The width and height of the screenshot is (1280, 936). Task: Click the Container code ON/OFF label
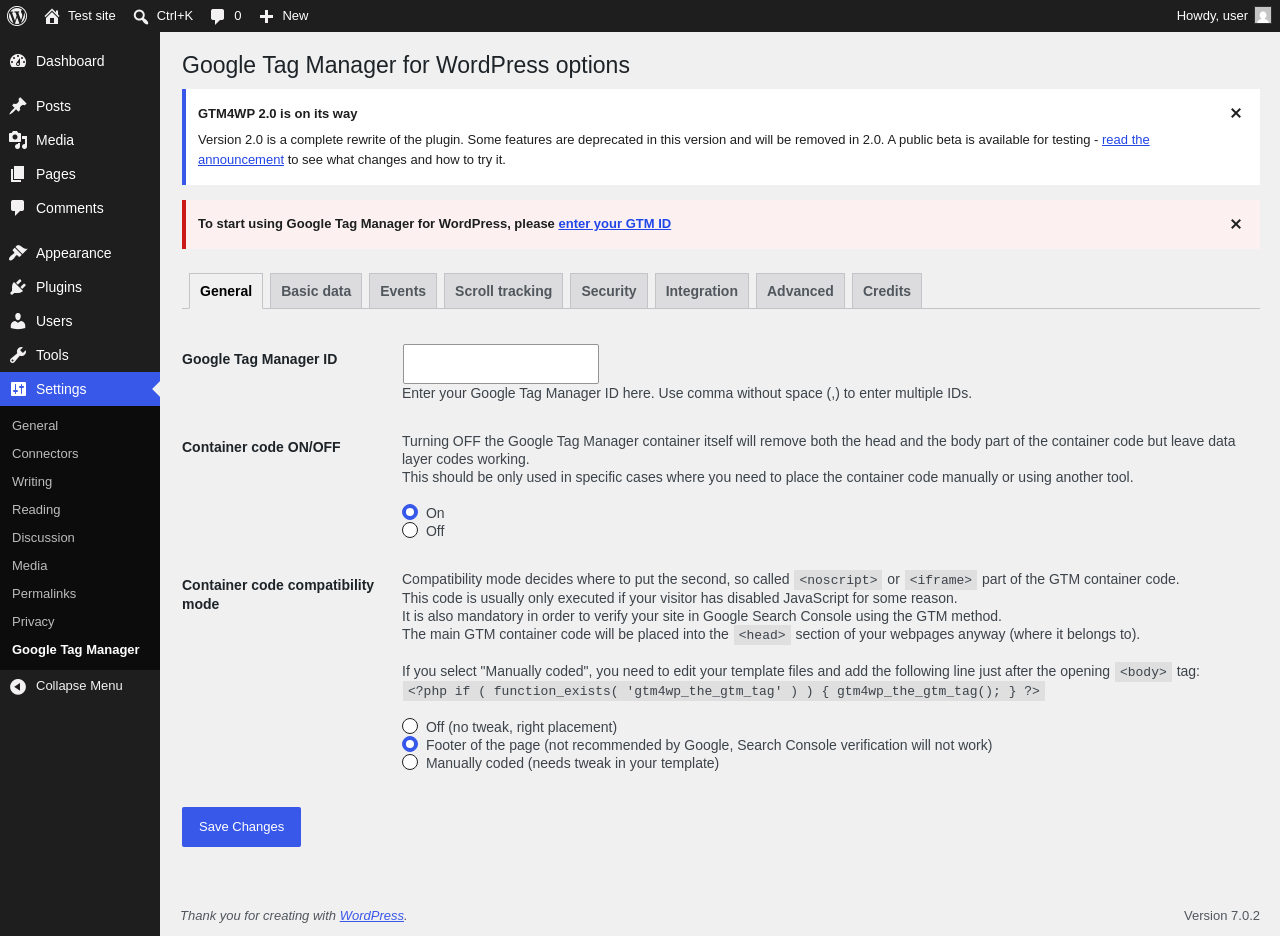pyautogui.click(x=261, y=447)
